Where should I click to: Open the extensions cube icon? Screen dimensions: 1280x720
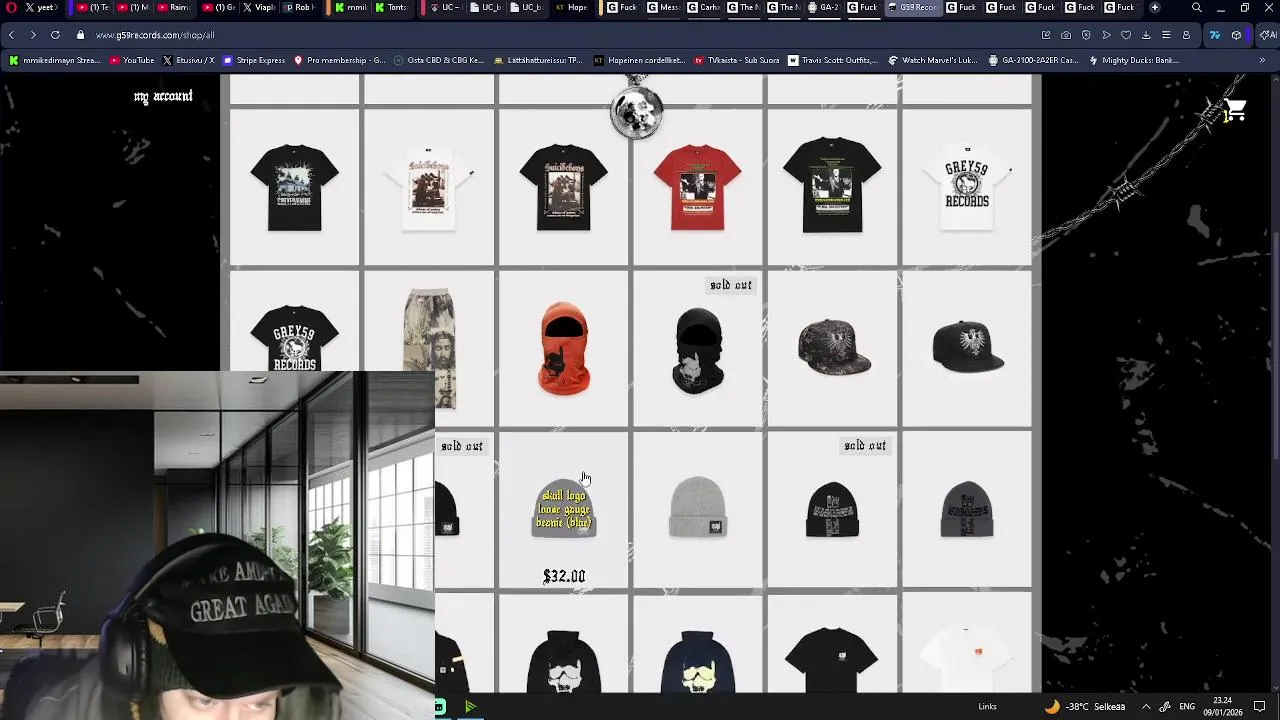click(1236, 35)
